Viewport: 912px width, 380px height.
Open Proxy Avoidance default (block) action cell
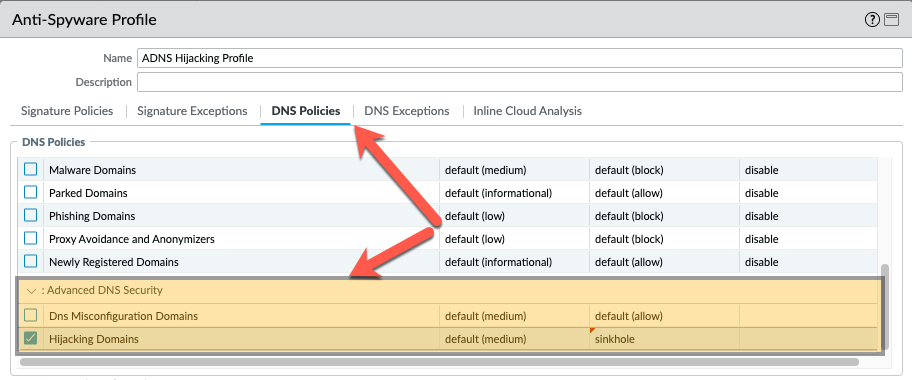664,239
